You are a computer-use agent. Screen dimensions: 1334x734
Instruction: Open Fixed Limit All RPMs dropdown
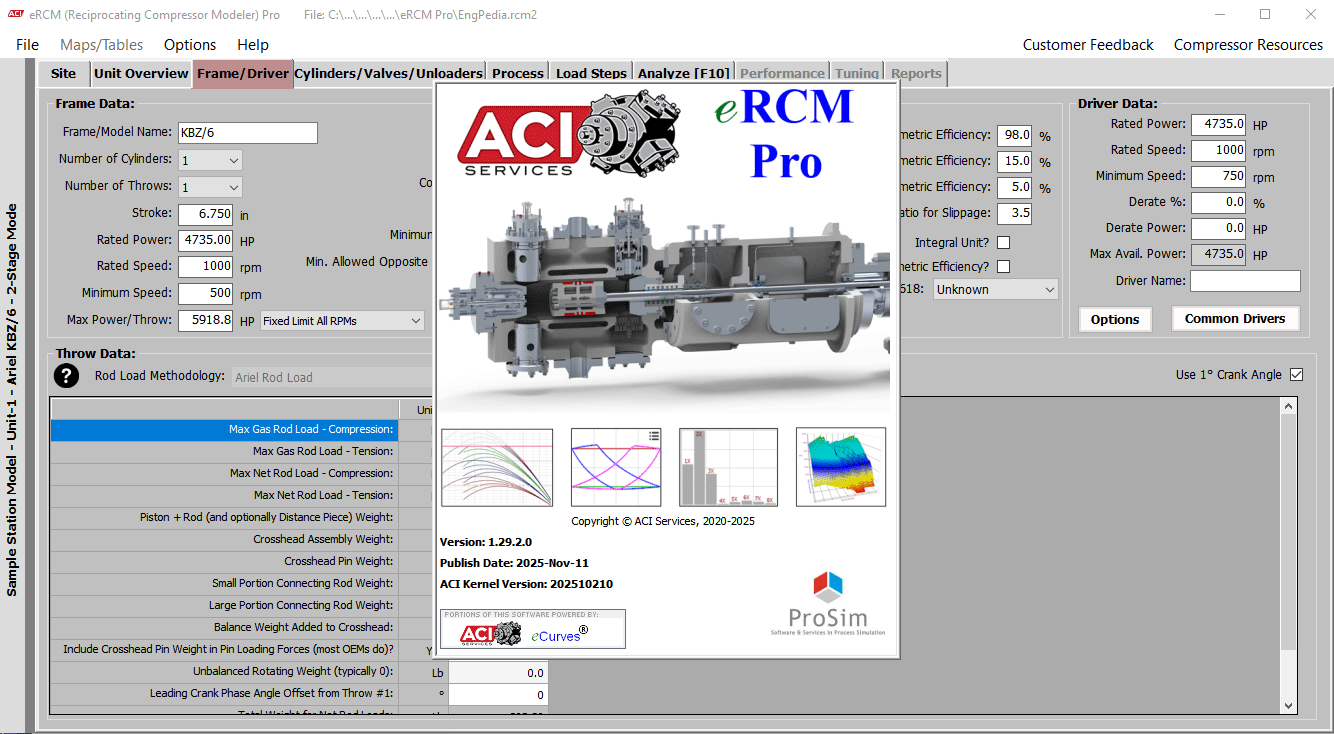click(x=342, y=321)
